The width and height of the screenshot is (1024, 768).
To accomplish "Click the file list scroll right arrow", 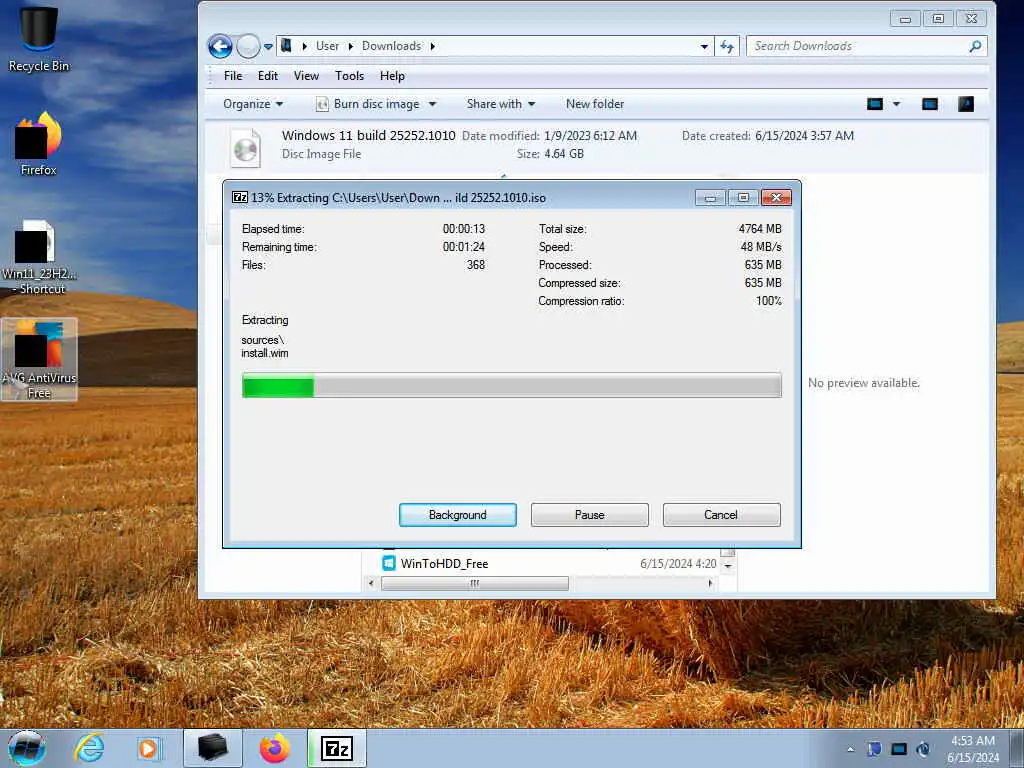I will click(711, 583).
